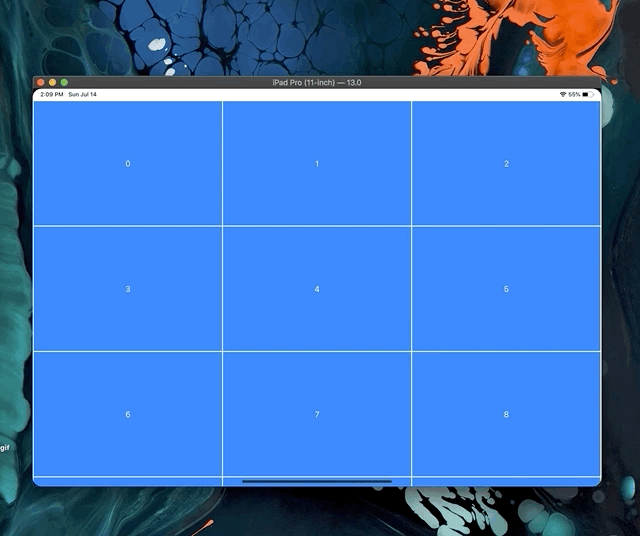The width and height of the screenshot is (640, 536).
Task: Tap the grid cell labeled 8
Action: click(506, 414)
